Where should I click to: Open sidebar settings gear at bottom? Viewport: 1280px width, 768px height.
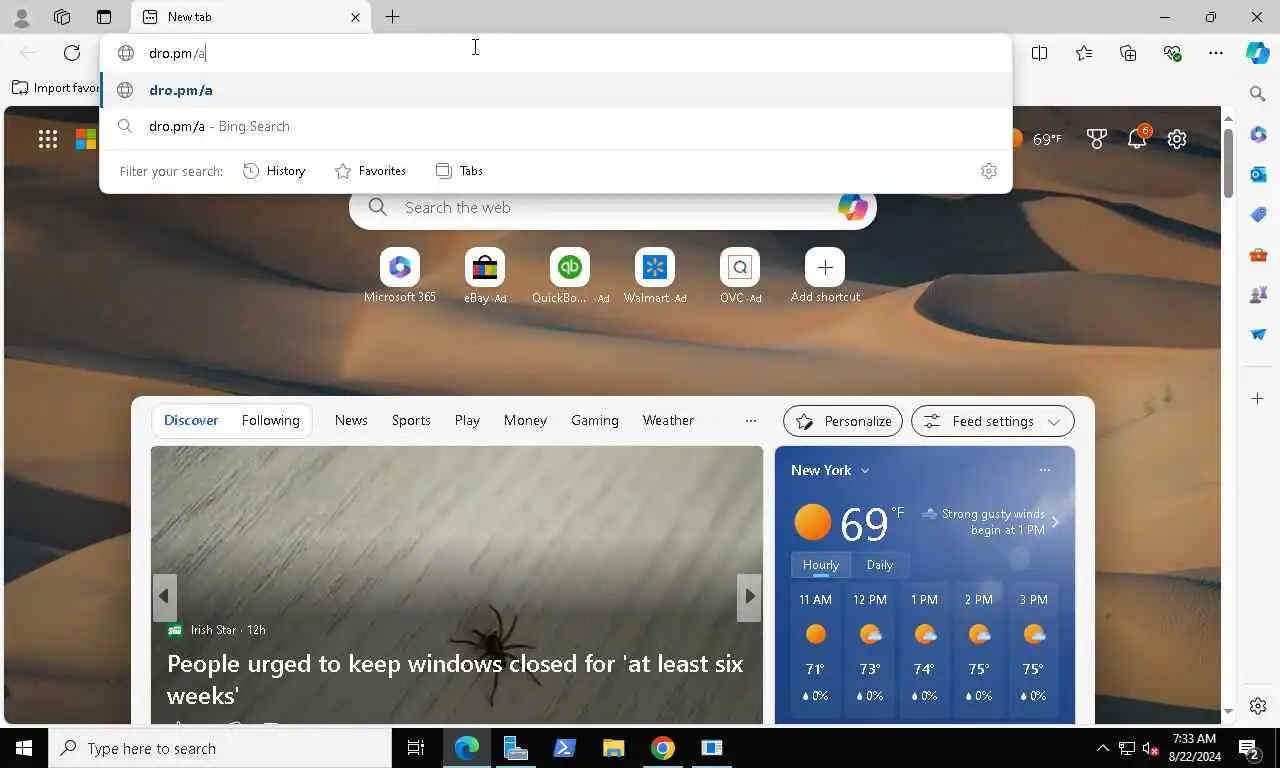point(1258,706)
